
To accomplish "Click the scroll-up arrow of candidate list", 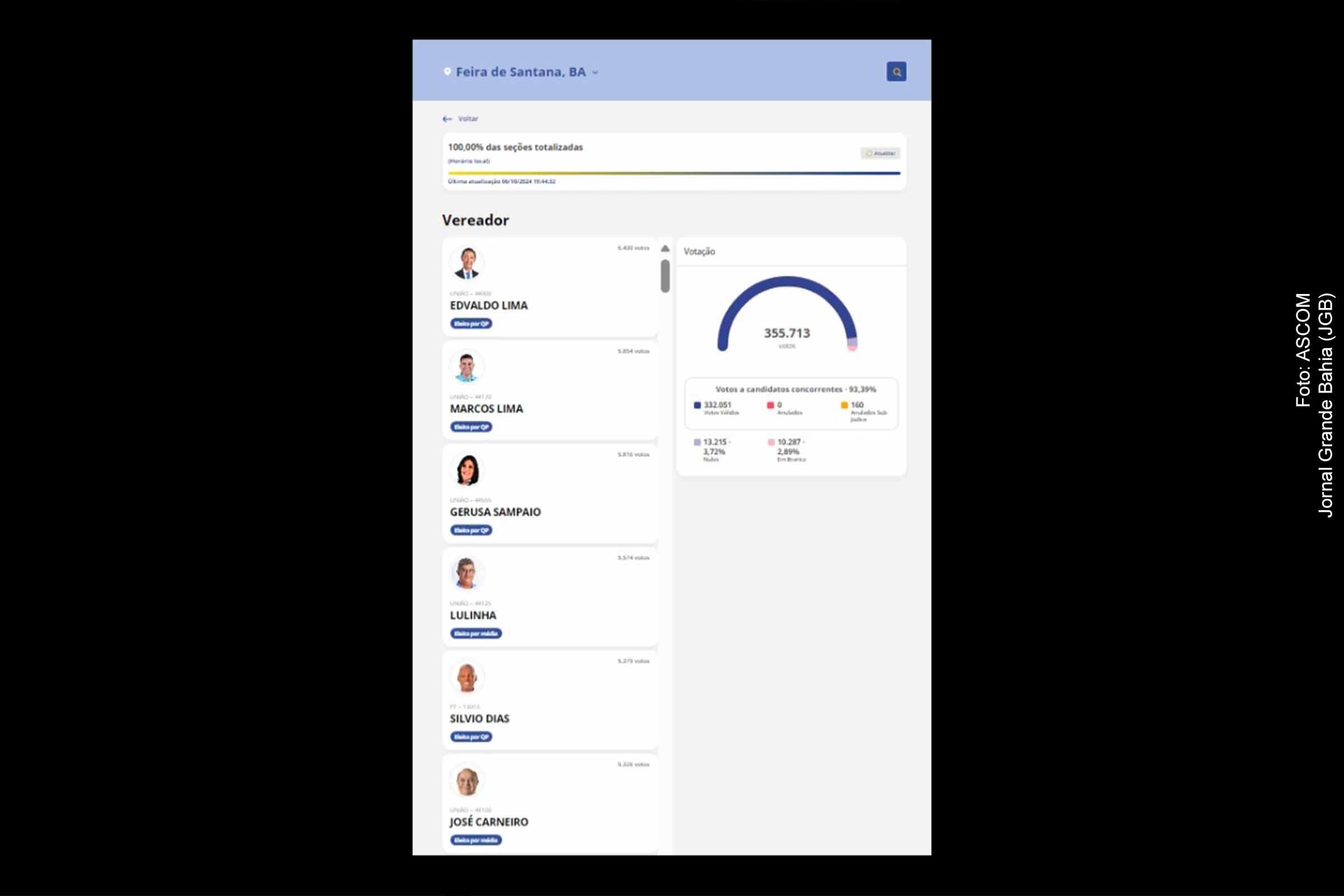I will click(x=665, y=249).
